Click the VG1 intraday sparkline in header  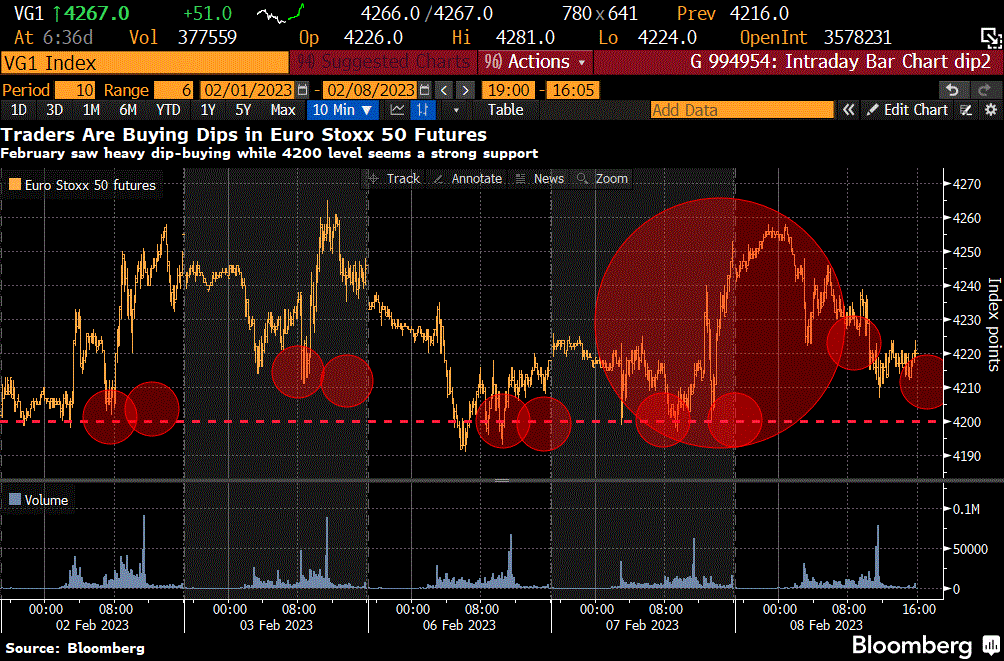point(280,13)
